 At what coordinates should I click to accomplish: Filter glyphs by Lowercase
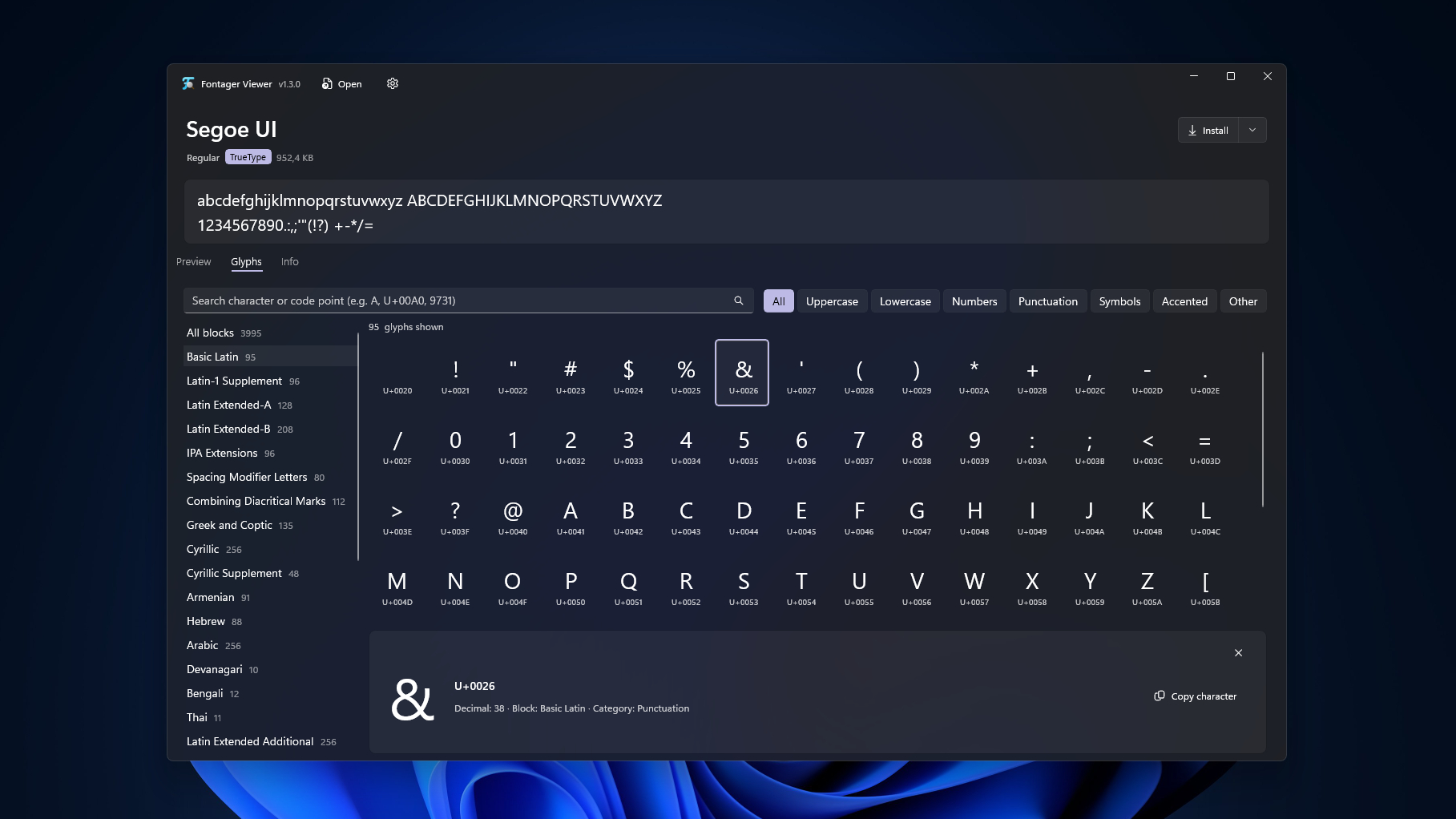905,301
